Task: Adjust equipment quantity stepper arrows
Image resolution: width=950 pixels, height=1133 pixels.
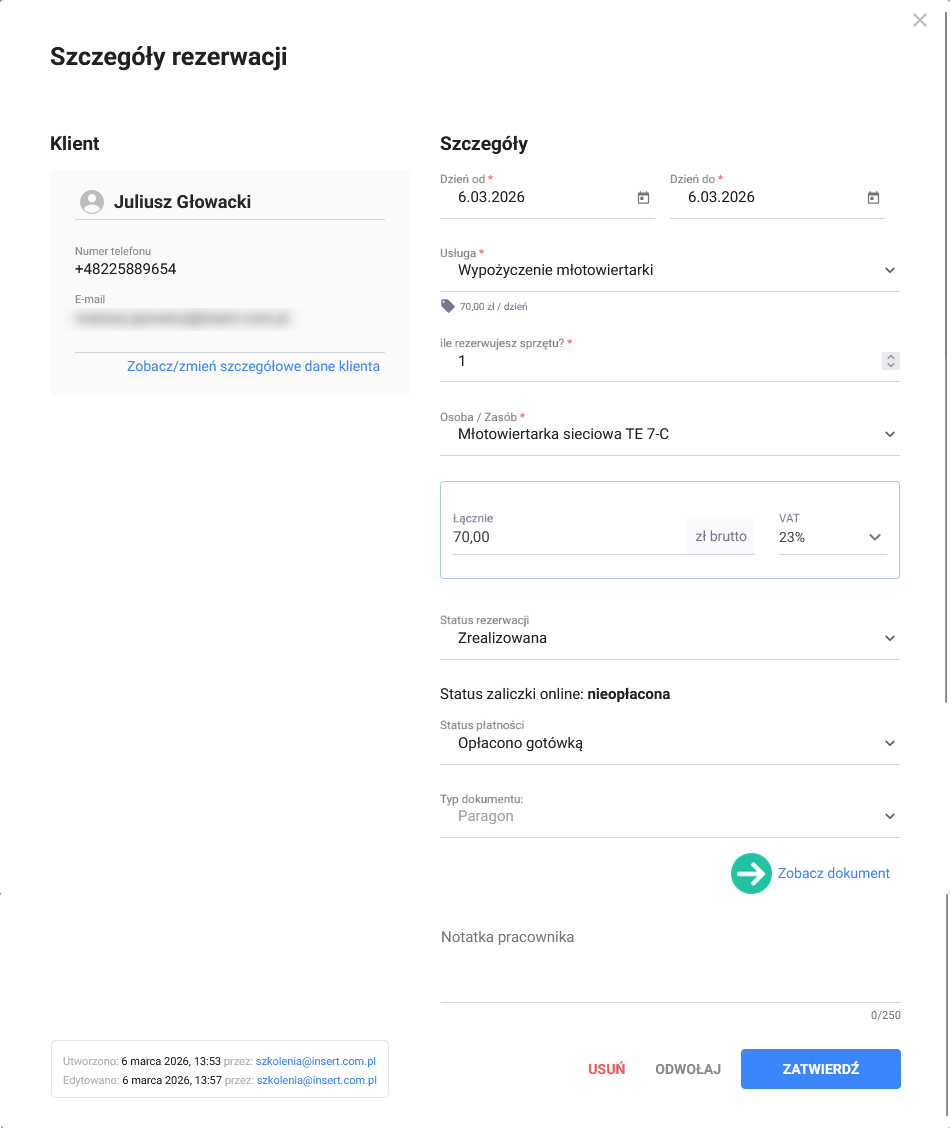Action: (x=891, y=362)
